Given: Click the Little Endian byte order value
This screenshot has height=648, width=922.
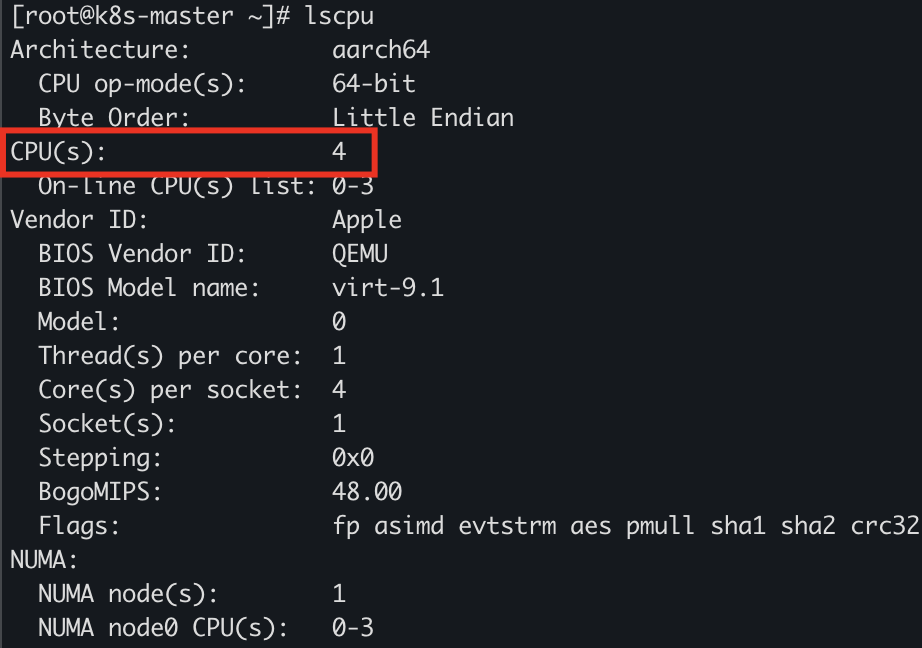Looking at the screenshot, I should coord(423,118).
